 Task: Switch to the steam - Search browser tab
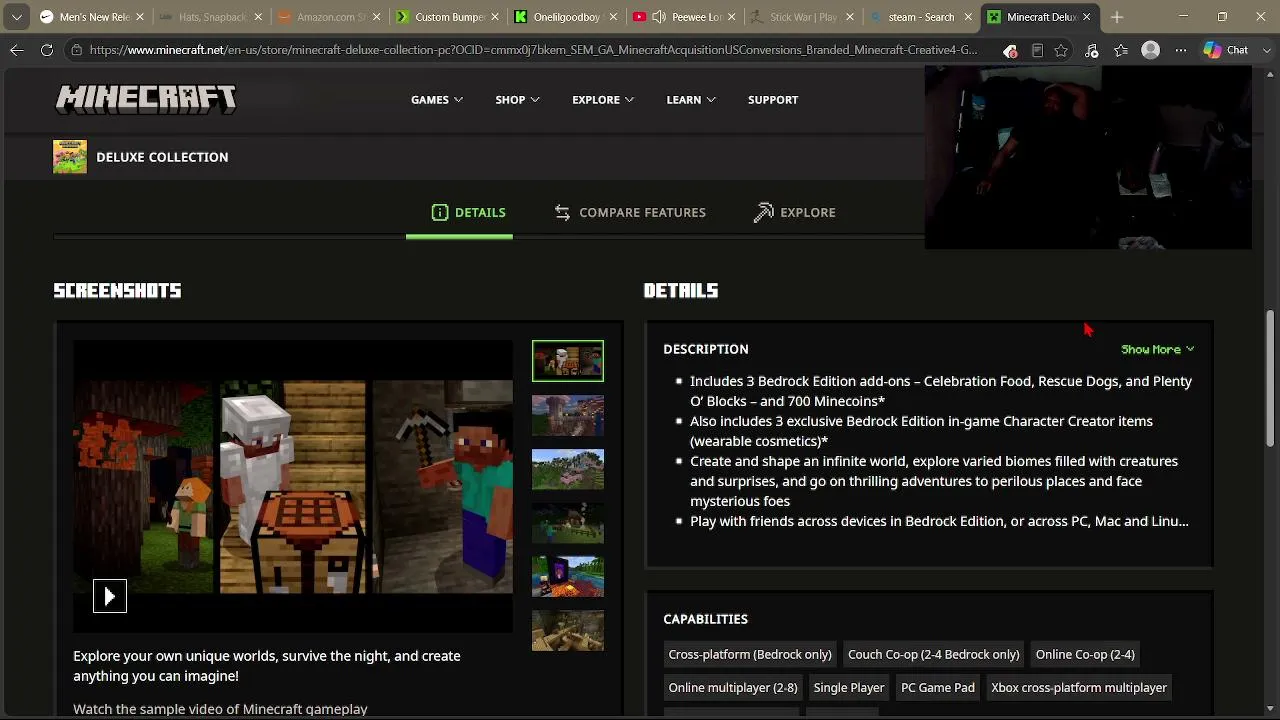coord(920,17)
